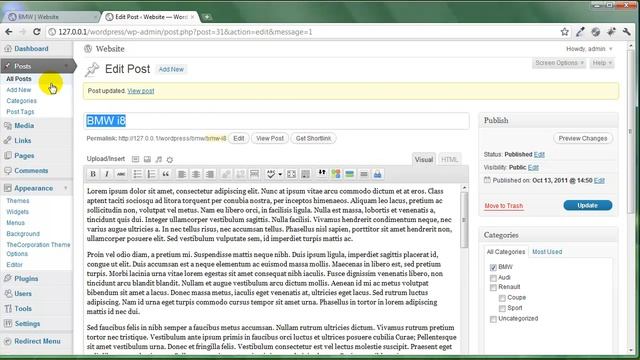Select the Most Used categories tab
Image resolution: width=640 pixels, height=360 pixels.
547,252
